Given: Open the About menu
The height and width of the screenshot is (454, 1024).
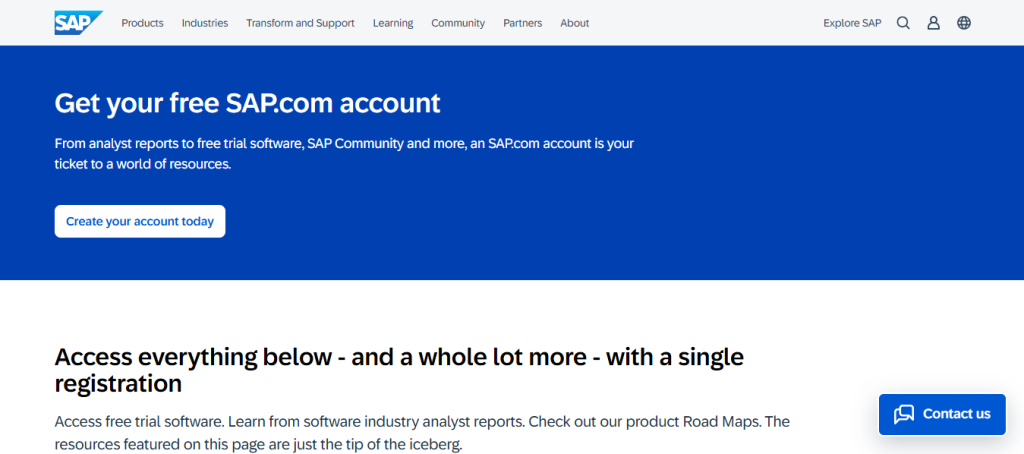Looking at the screenshot, I should tap(575, 23).
